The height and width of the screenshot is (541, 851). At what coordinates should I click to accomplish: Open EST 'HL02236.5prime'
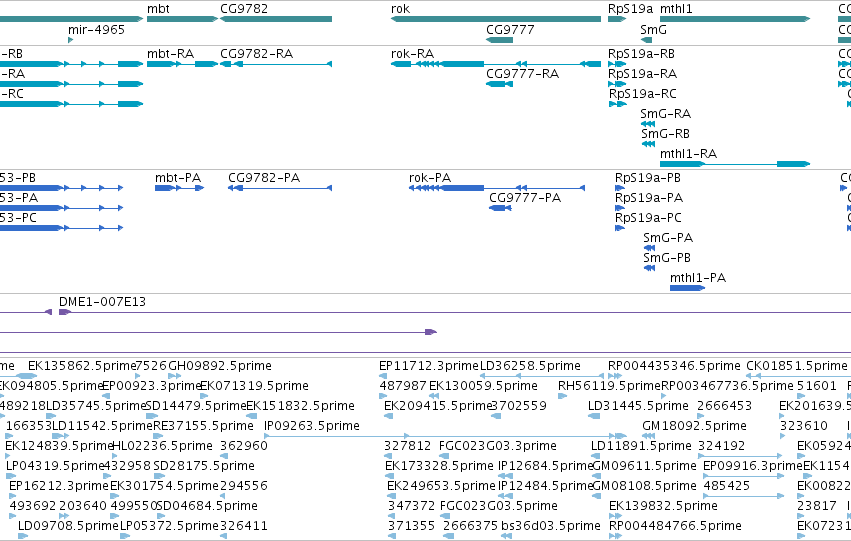pos(162,446)
